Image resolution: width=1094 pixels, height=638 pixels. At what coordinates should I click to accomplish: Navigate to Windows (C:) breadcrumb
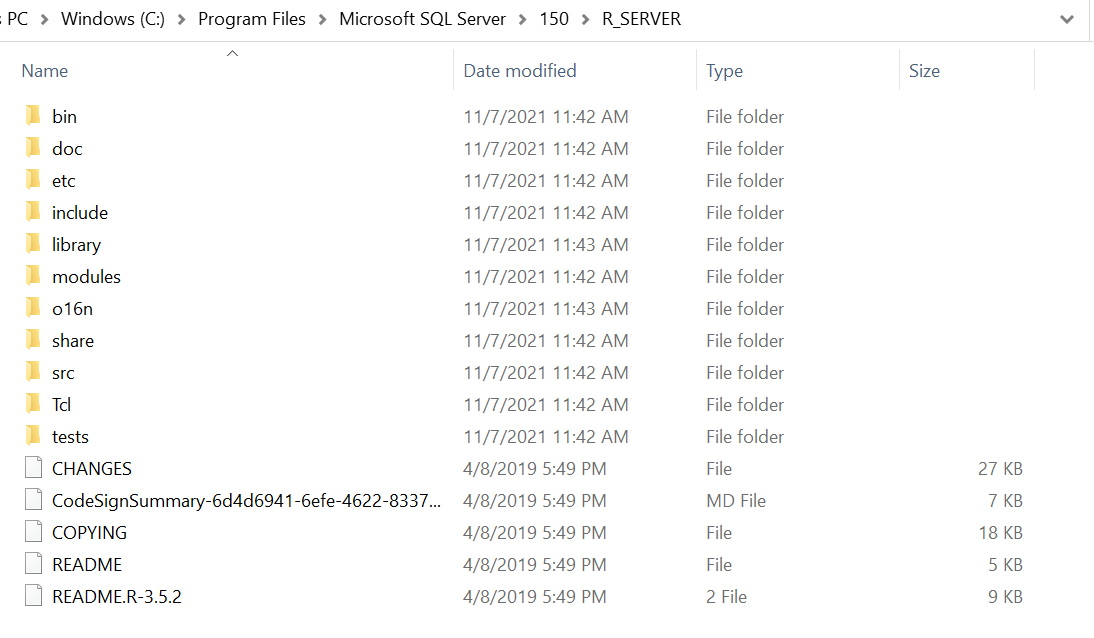[113, 19]
